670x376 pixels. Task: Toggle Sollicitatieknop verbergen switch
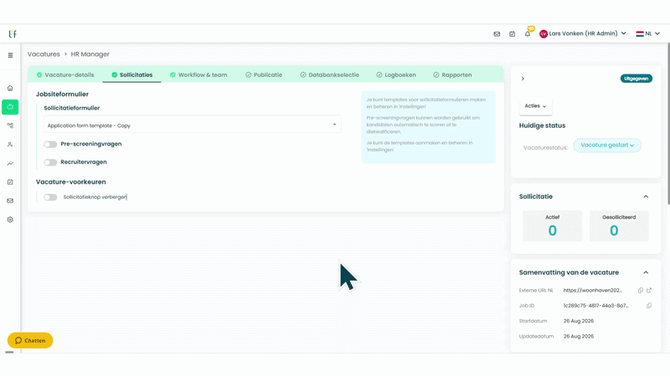(50, 197)
